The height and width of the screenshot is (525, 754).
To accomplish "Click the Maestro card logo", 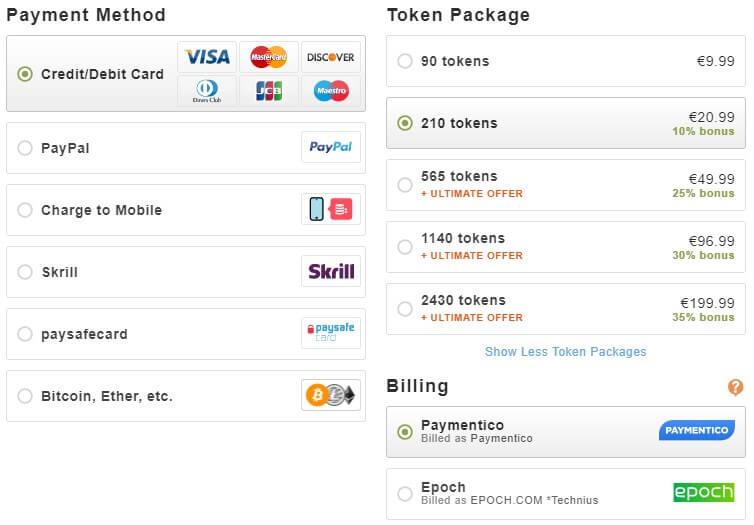I will pyautogui.click(x=331, y=90).
